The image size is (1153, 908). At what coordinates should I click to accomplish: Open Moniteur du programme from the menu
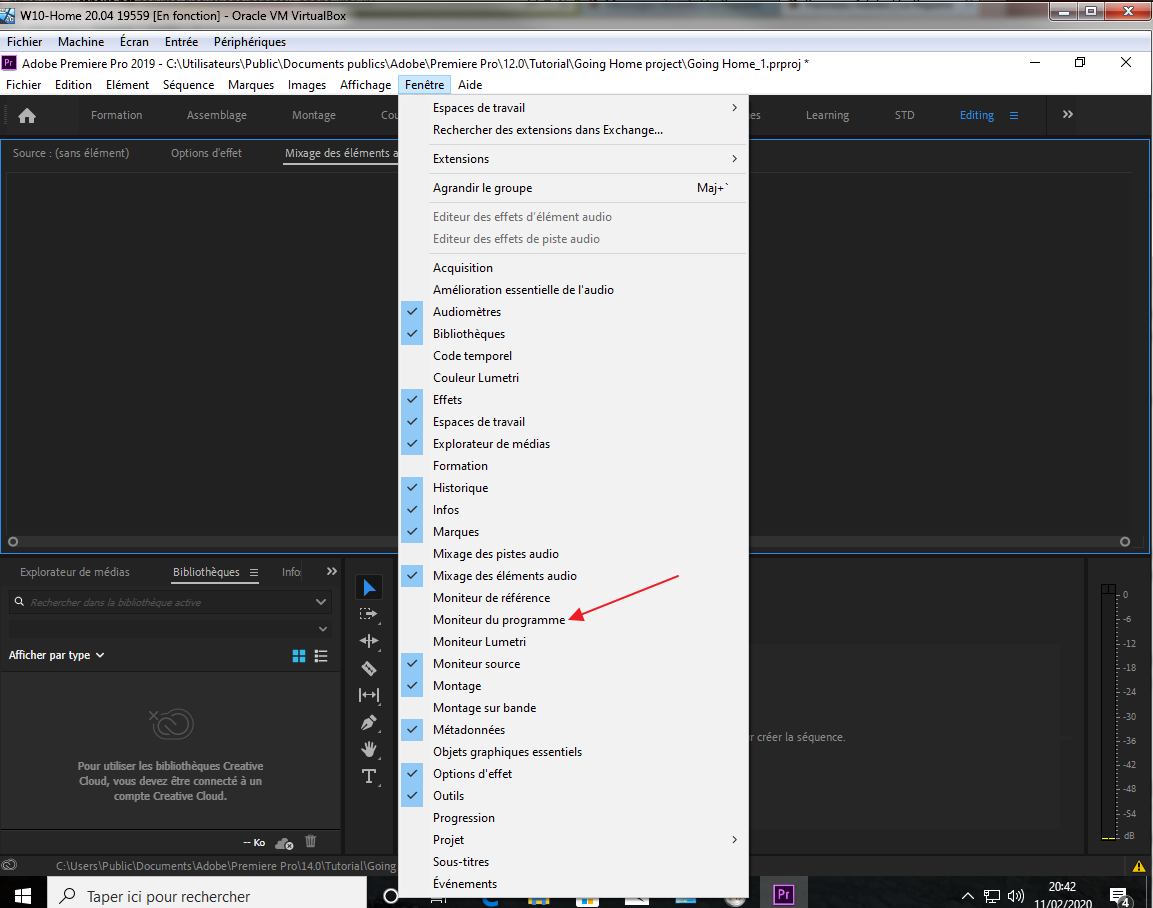point(573,620)
